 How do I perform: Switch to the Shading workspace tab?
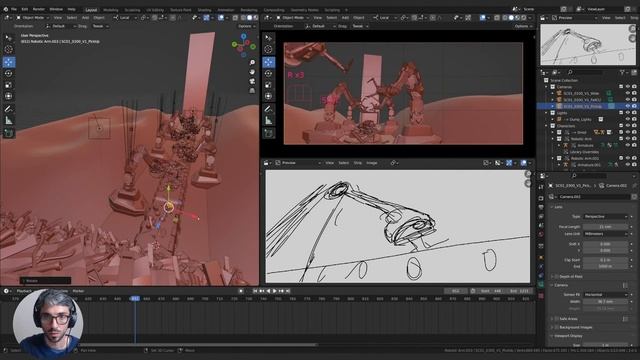(204, 10)
